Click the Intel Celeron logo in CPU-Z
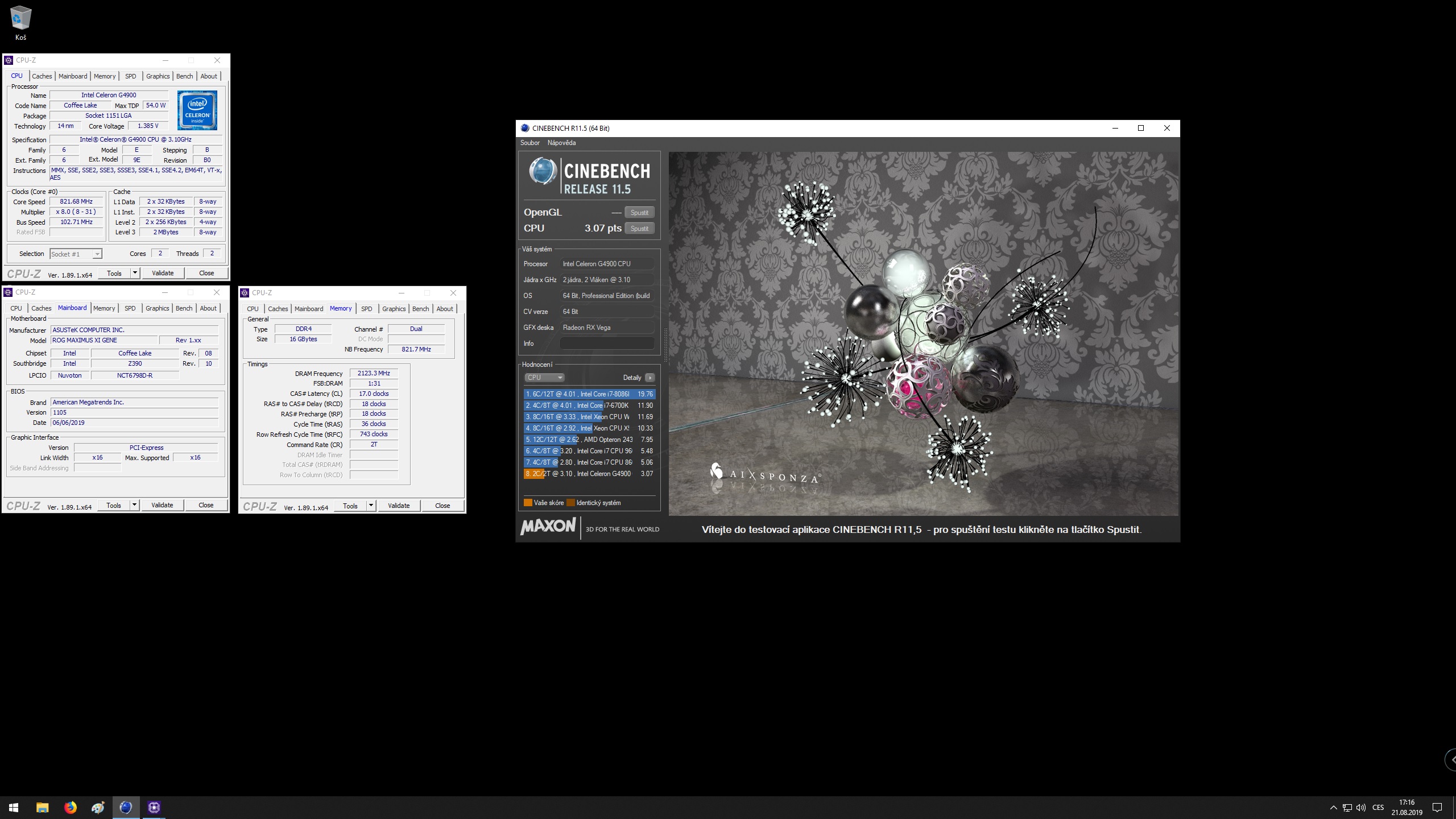Screen dimensions: 1456x819 click(x=197, y=110)
